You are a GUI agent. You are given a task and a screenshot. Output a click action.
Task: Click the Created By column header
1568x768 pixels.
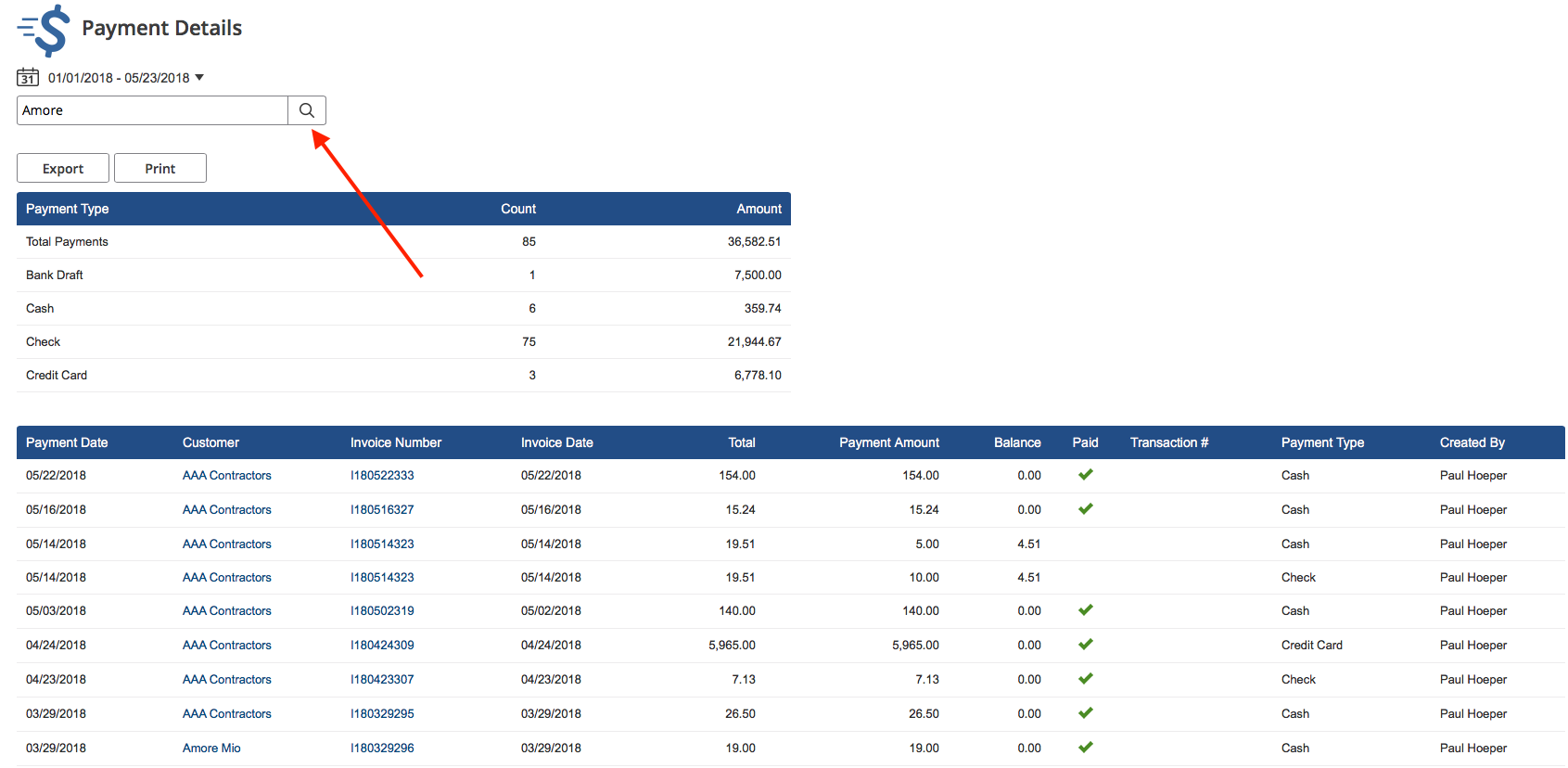1472,442
